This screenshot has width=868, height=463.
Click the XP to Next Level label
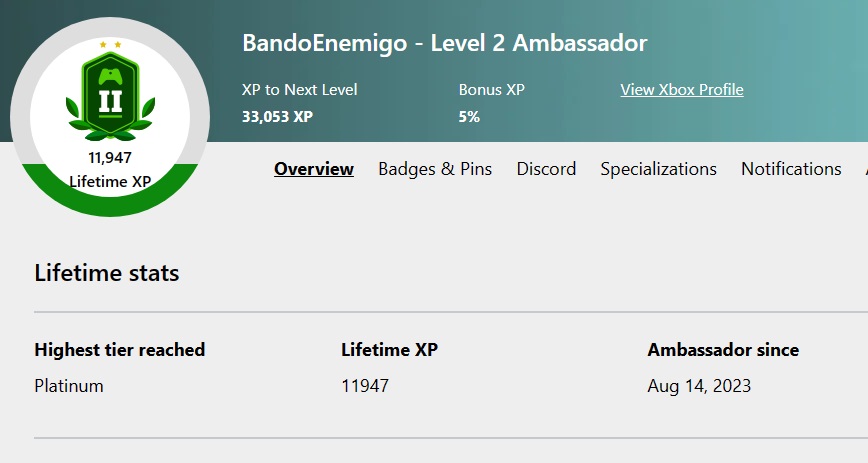tap(299, 90)
